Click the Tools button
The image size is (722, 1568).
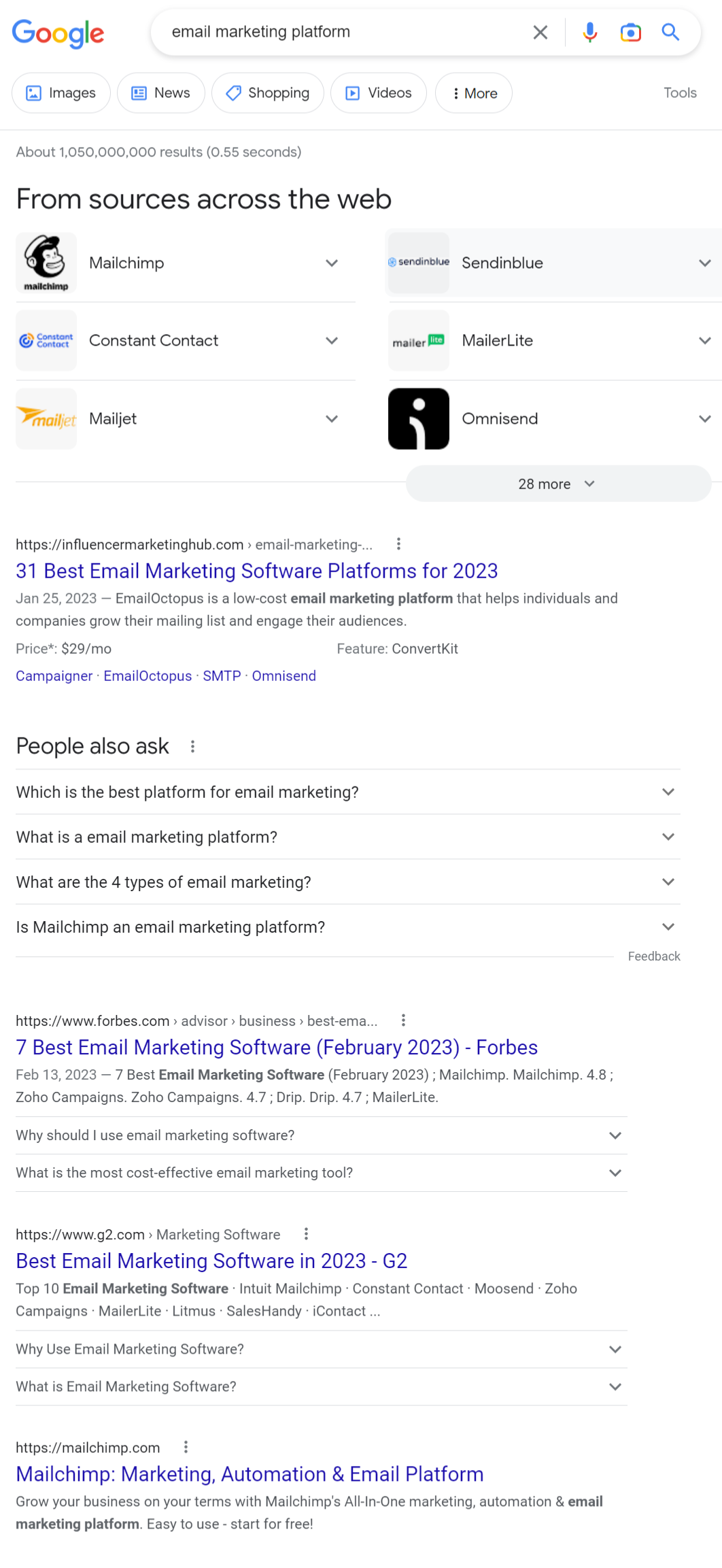(680, 93)
